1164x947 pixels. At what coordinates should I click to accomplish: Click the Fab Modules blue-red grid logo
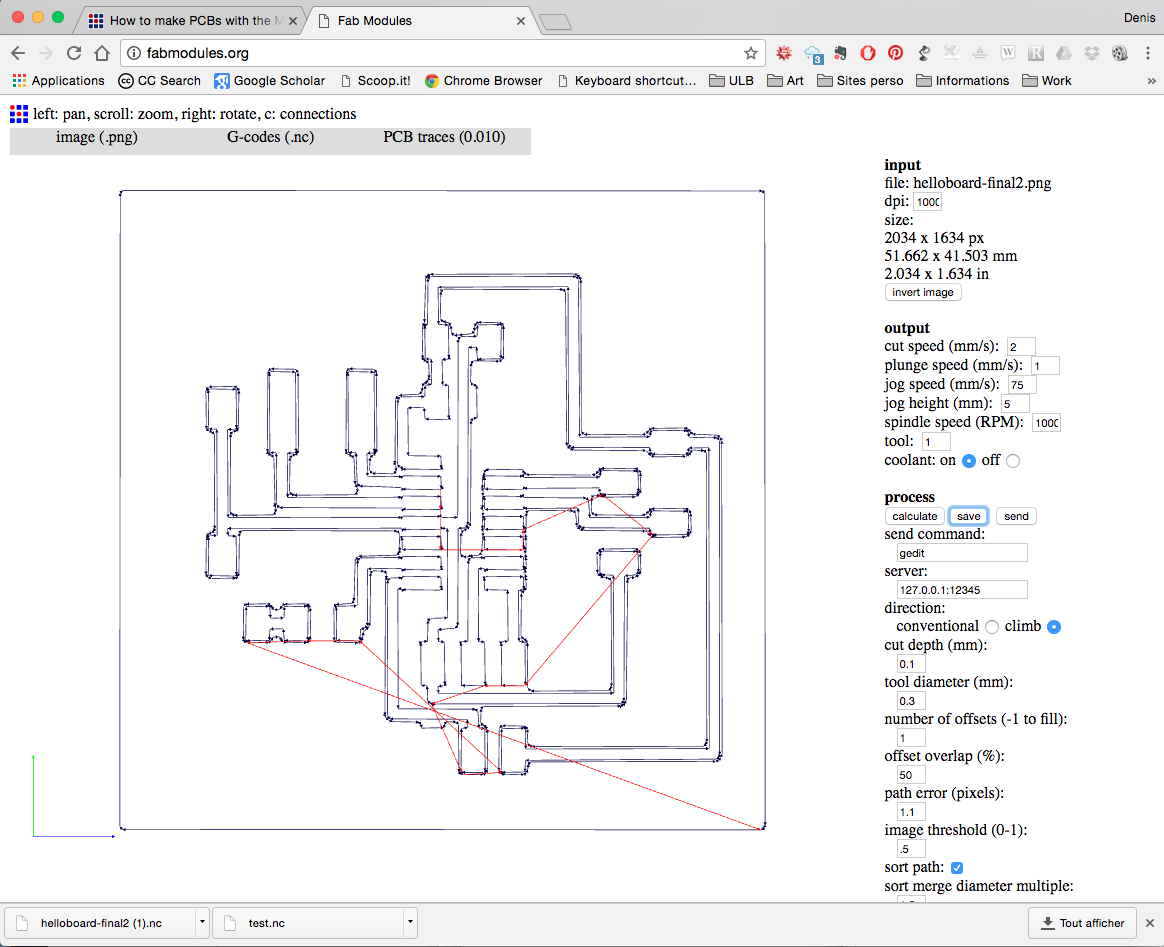(19, 114)
